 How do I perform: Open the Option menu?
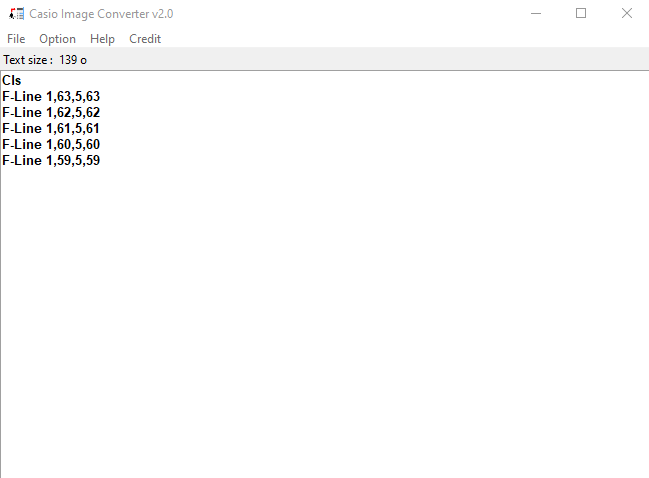pos(58,39)
